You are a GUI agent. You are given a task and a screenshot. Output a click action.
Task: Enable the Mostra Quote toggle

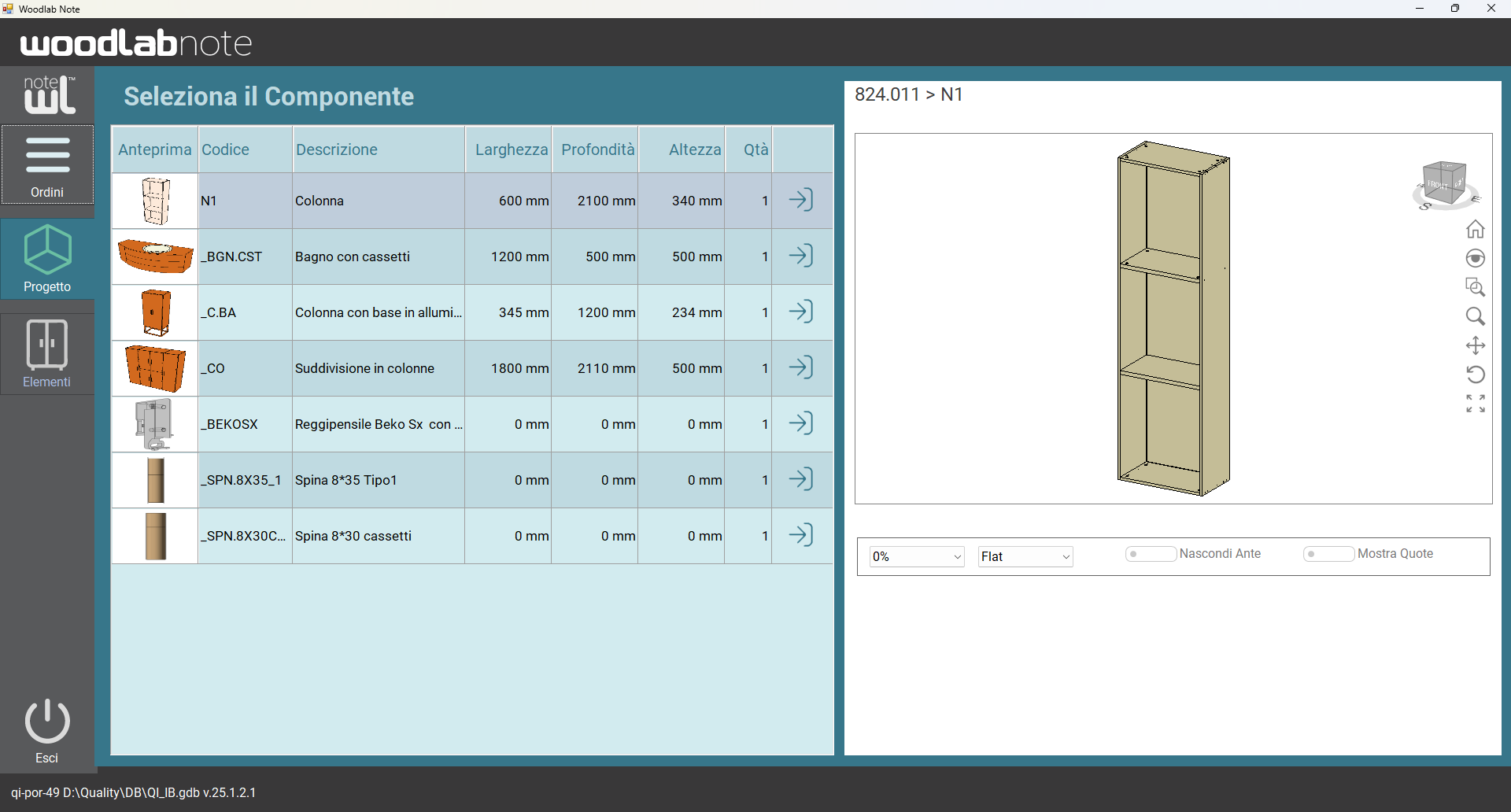[x=1329, y=554]
